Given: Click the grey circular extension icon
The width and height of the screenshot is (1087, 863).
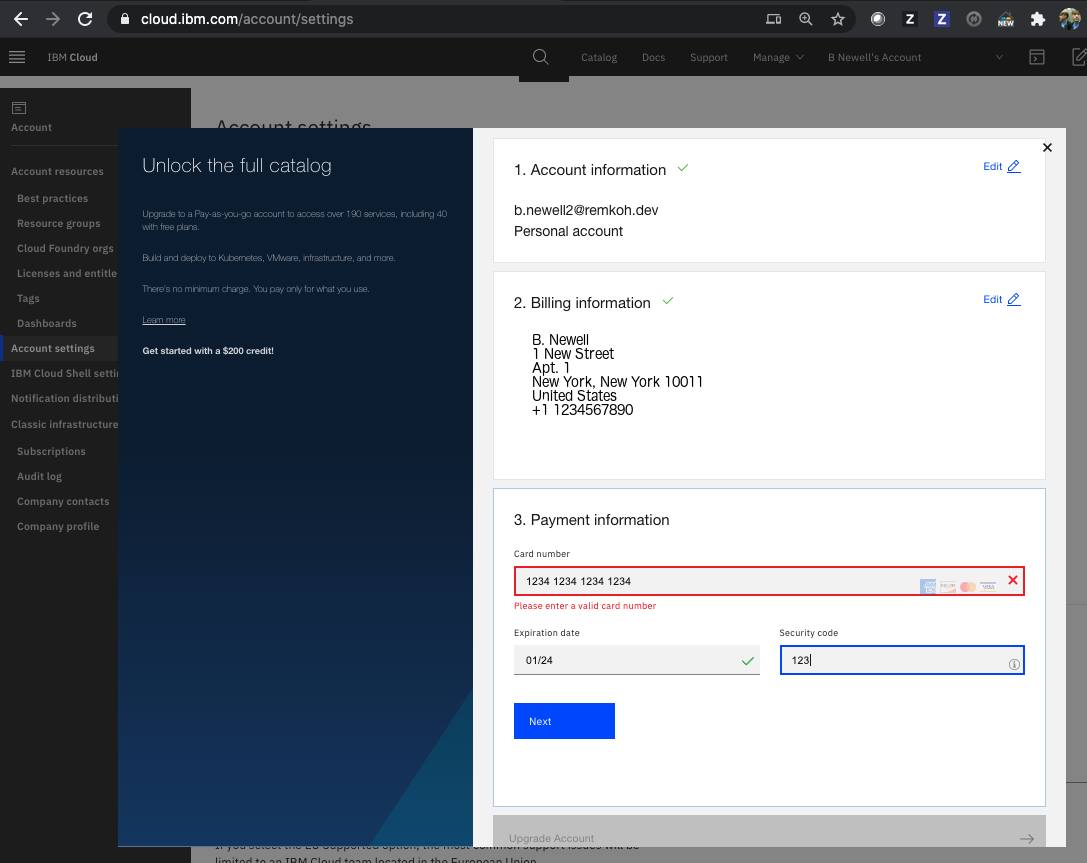Looking at the screenshot, I should (974, 19).
